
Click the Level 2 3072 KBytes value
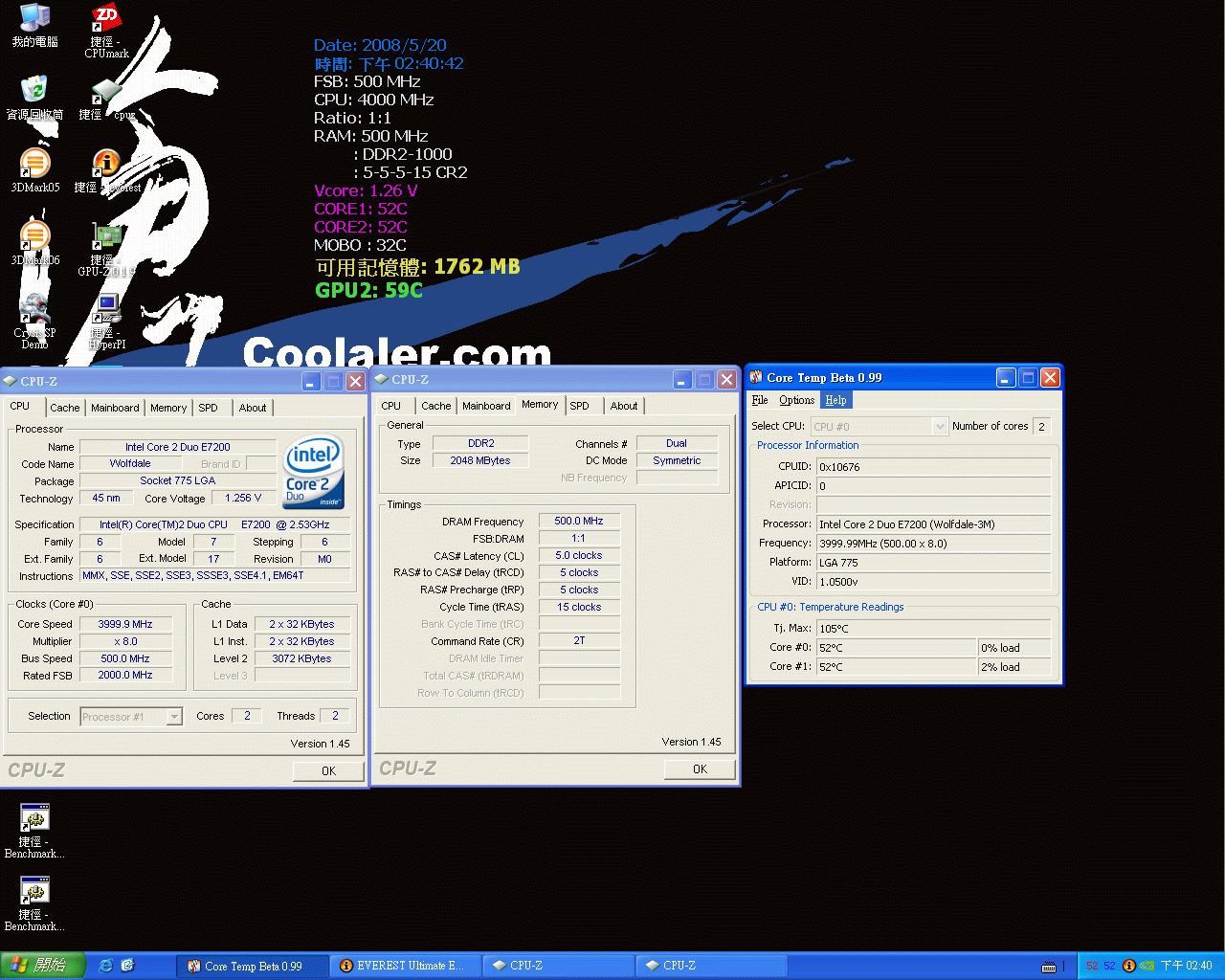click(301, 658)
